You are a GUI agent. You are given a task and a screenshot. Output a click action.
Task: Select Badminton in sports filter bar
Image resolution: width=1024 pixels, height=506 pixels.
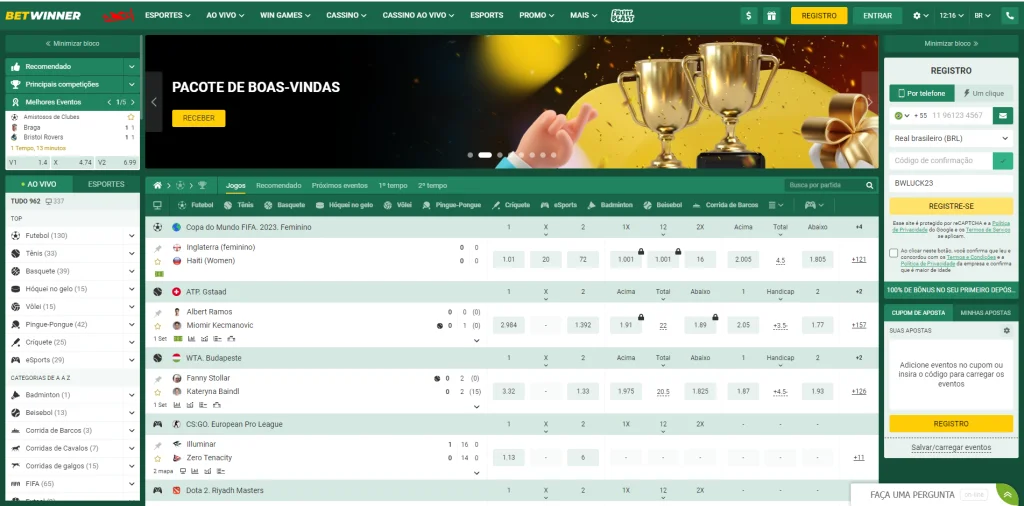pos(610,205)
